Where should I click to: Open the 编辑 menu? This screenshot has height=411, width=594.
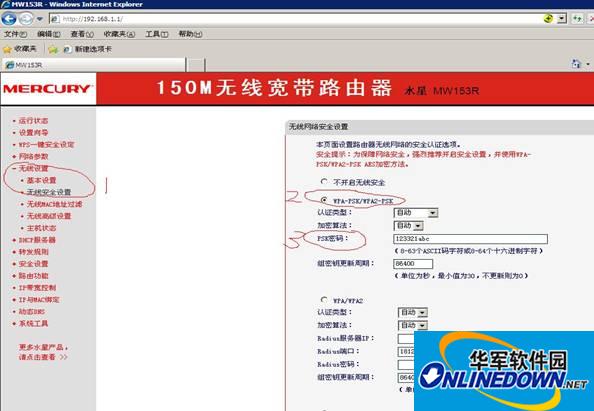[49, 34]
